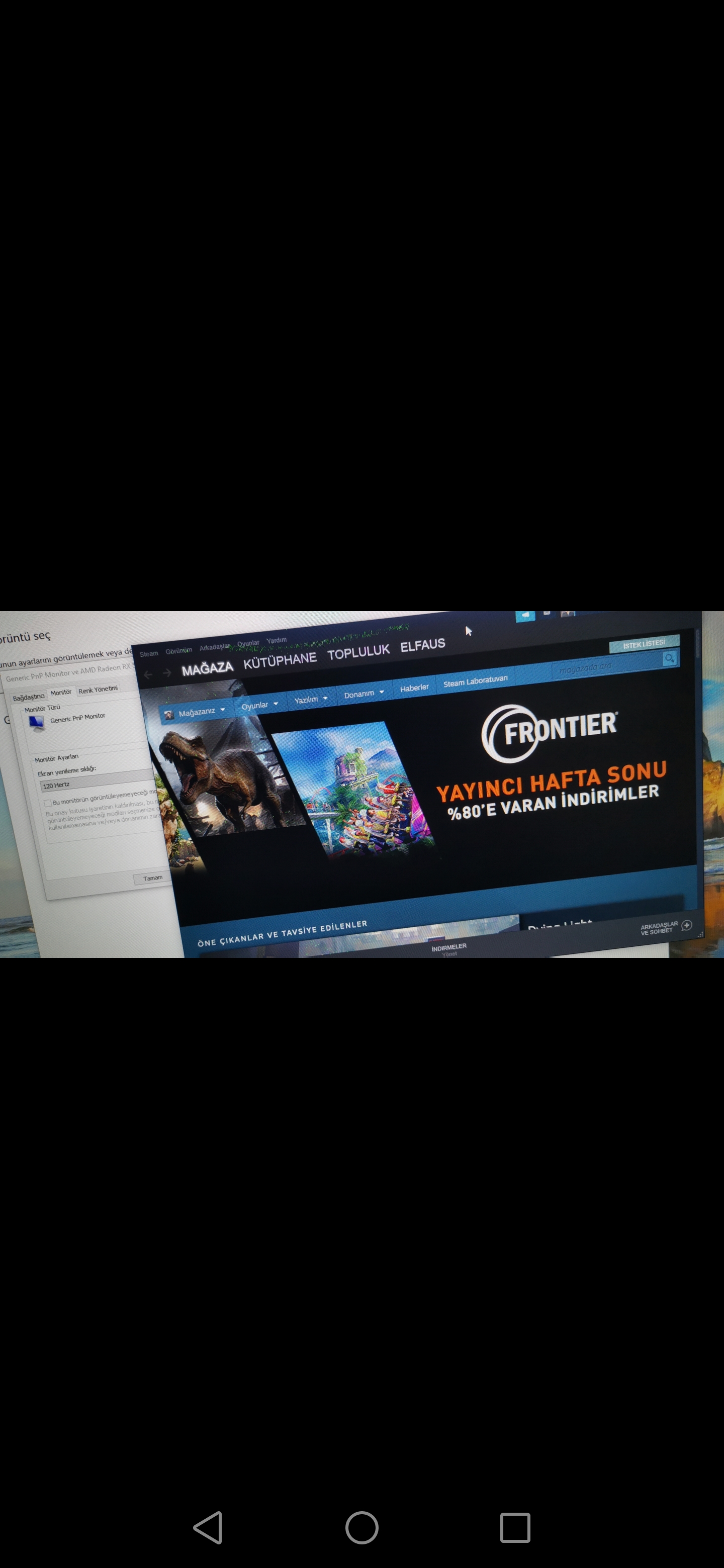Click the İSTEK LİSTESİ button
This screenshot has height=1568, width=724.
(x=644, y=643)
